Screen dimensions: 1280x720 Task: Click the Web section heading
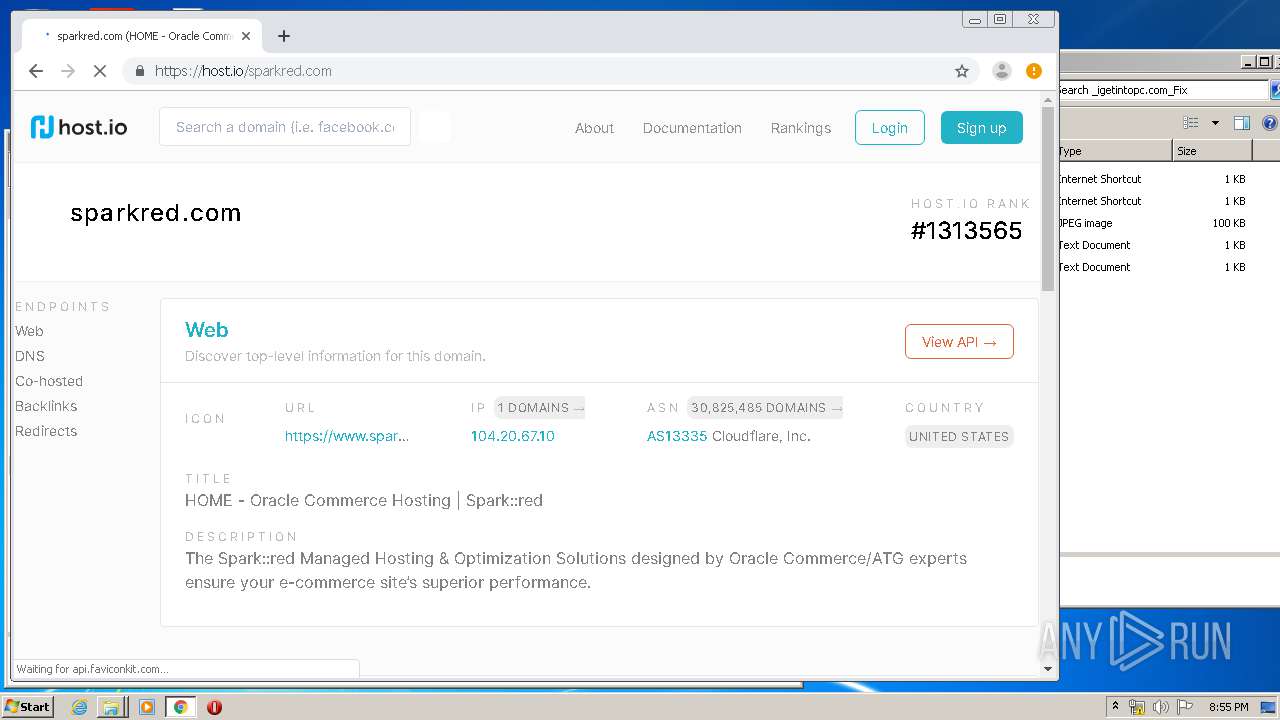click(x=207, y=330)
